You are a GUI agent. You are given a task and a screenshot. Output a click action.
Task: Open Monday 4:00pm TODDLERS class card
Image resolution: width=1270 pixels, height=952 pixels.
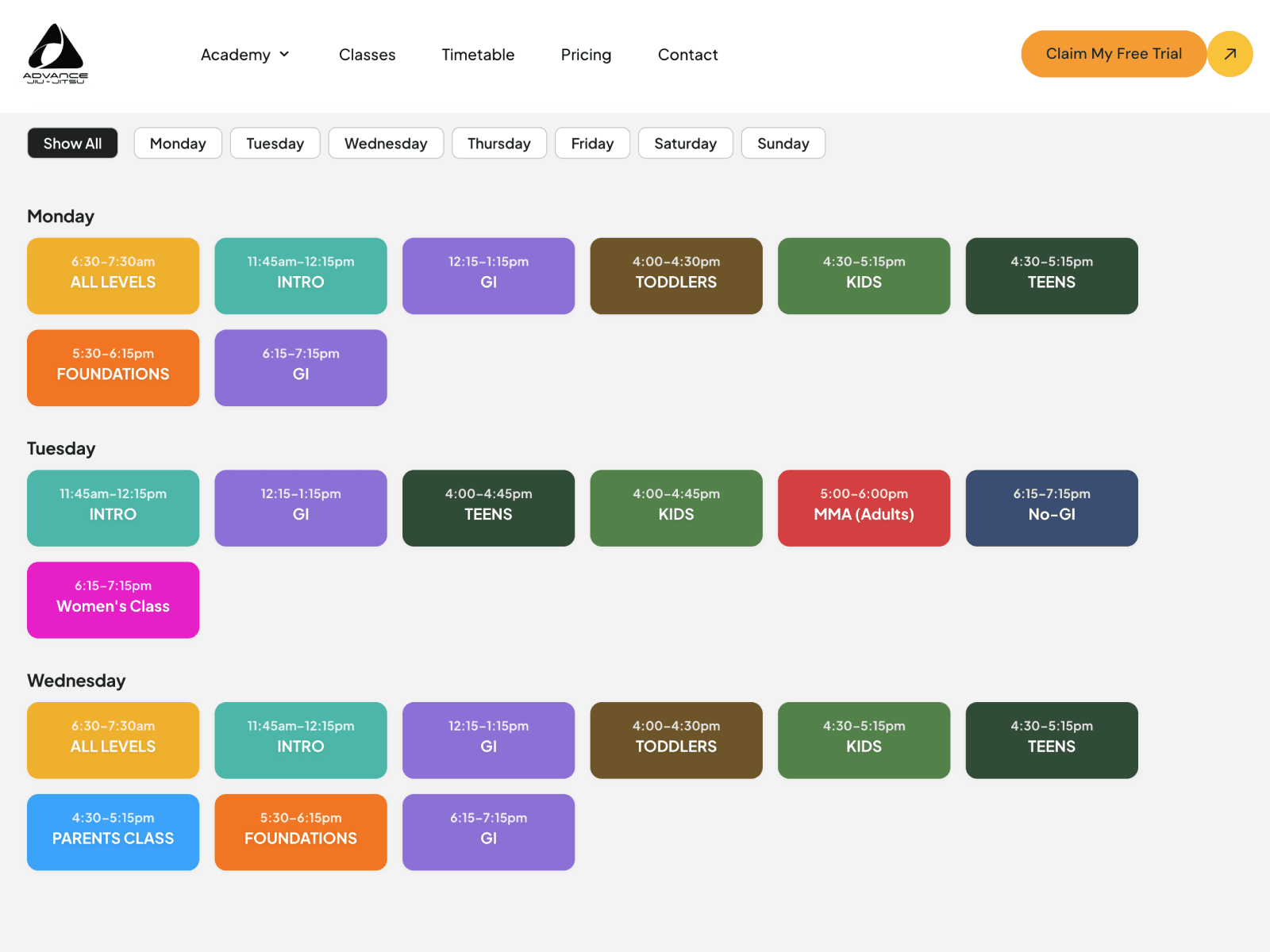pos(676,276)
